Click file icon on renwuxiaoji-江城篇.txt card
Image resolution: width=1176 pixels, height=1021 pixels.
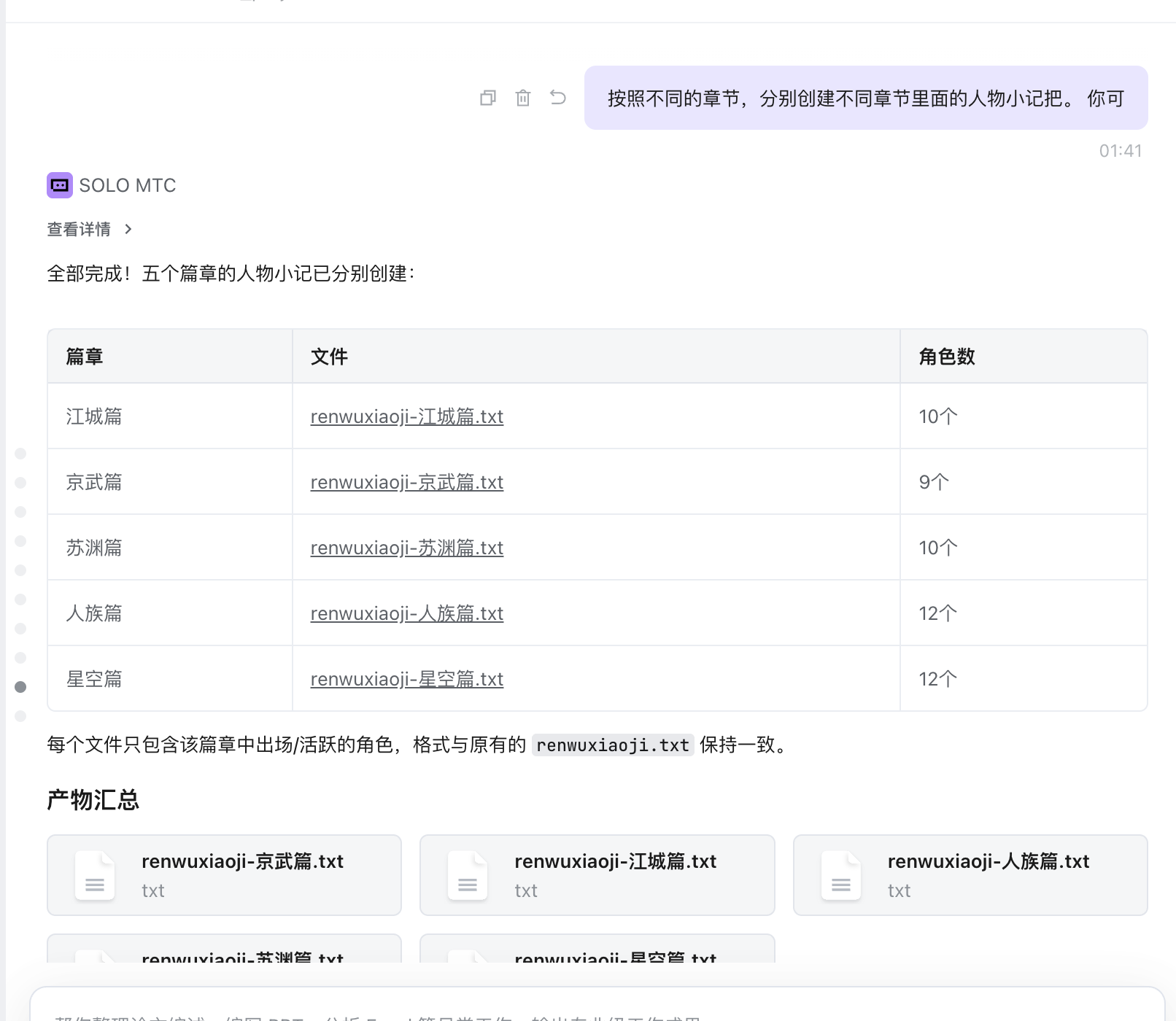[x=468, y=875]
